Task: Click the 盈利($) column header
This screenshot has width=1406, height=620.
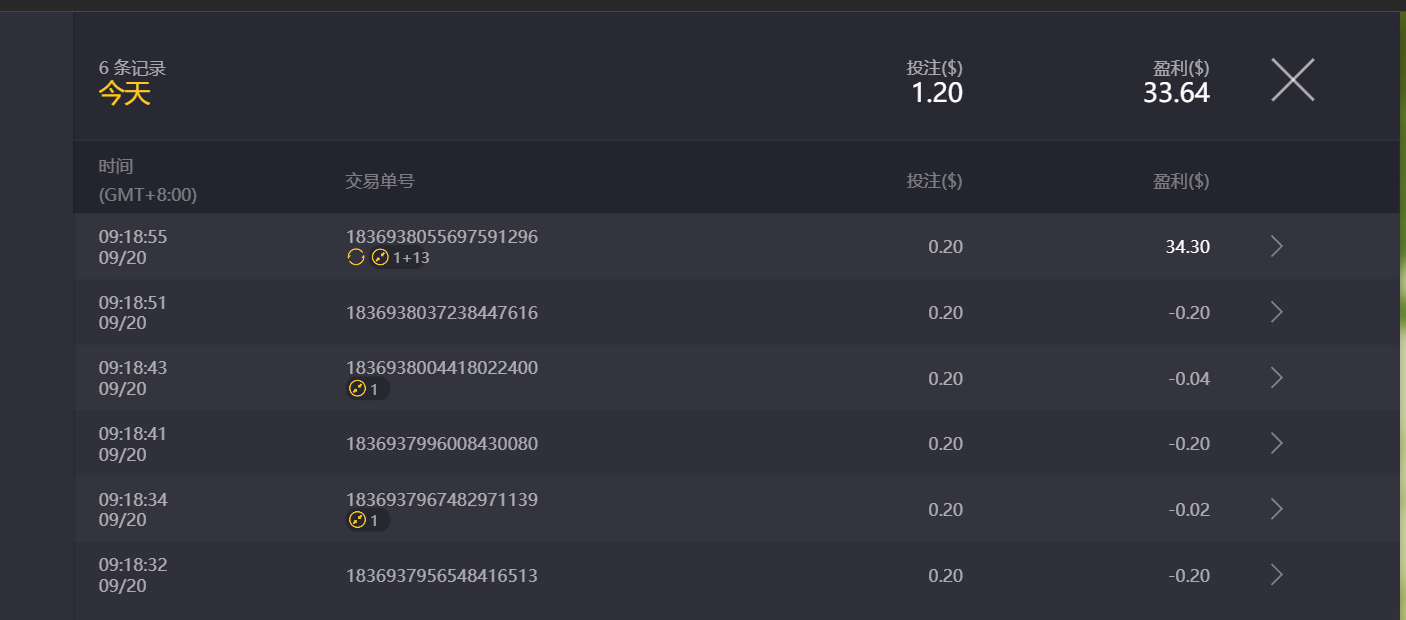Action: click(x=1180, y=181)
